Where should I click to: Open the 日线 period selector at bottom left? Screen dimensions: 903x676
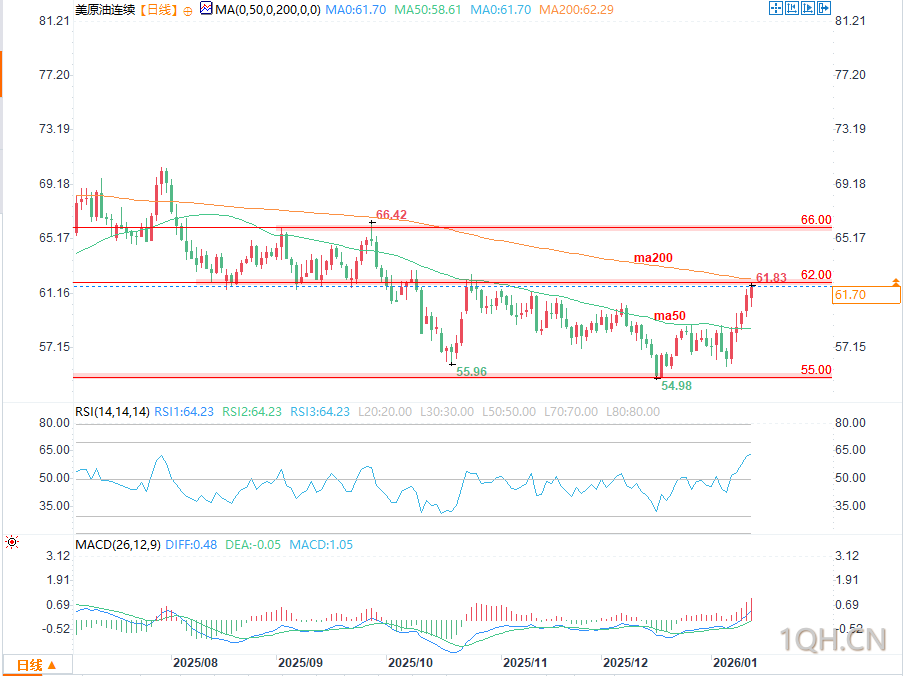pos(37,665)
